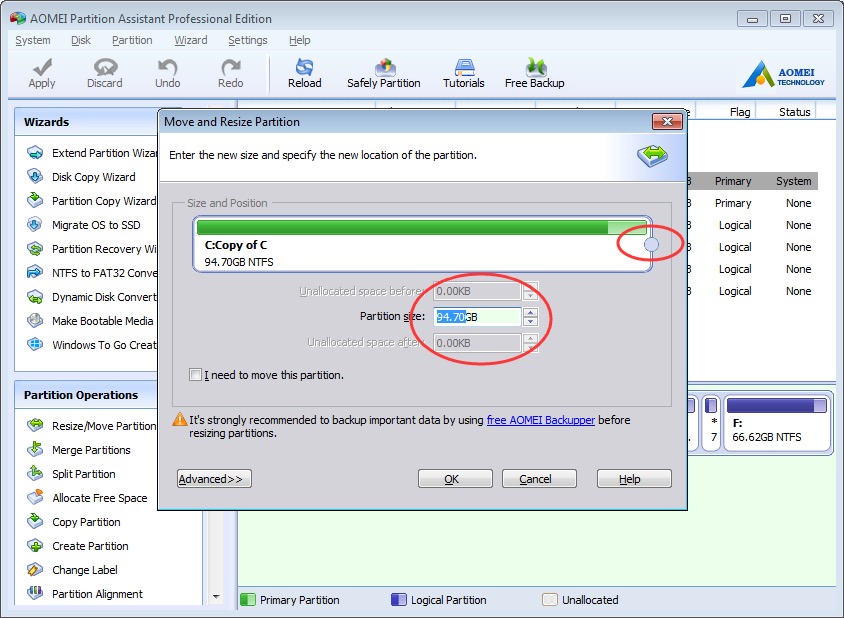Open the Wizard menu

click(x=190, y=40)
